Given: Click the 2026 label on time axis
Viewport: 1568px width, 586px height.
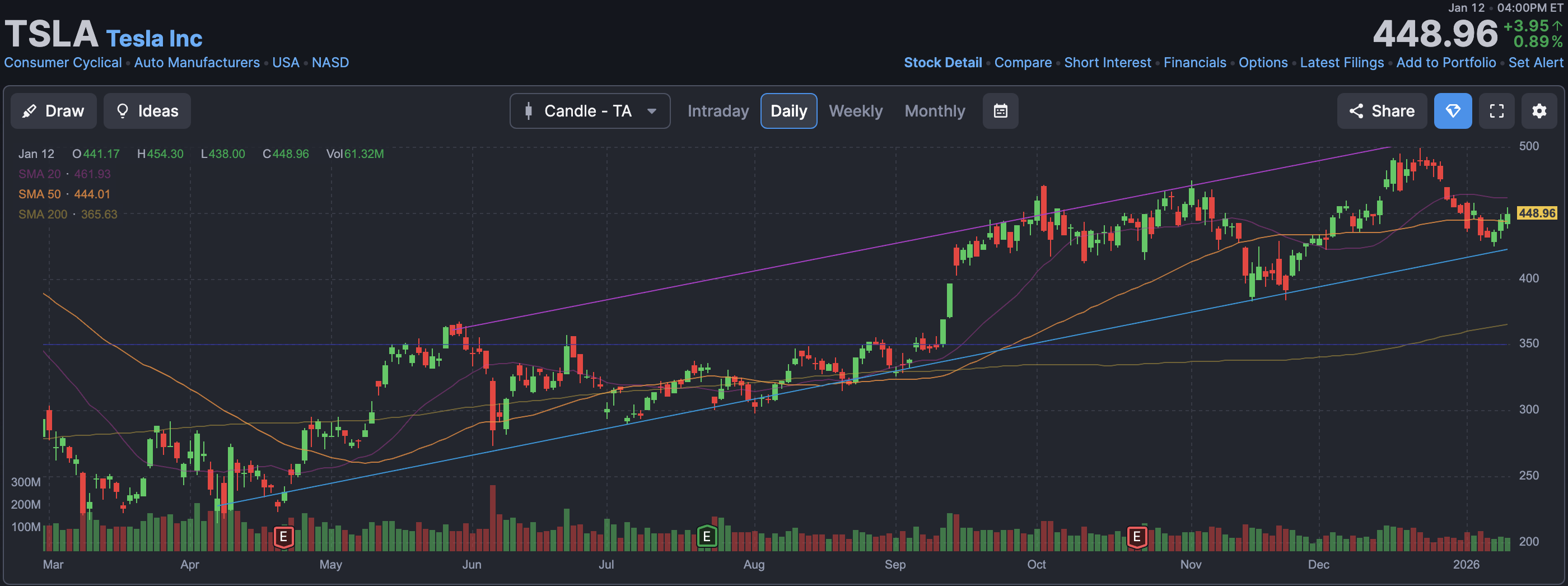Looking at the screenshot, I should 1466,564.
